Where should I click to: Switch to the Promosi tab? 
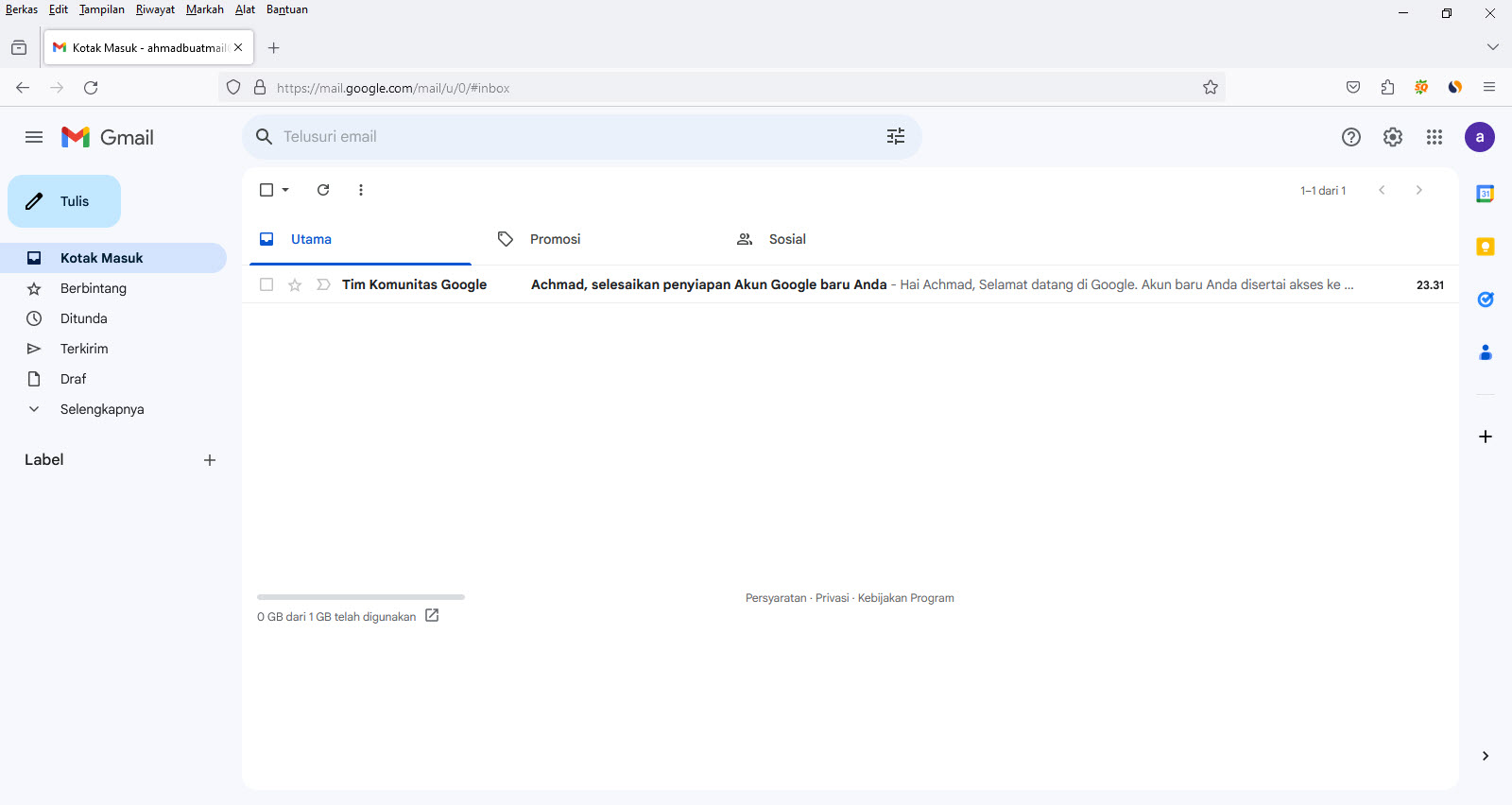(555, 239)
